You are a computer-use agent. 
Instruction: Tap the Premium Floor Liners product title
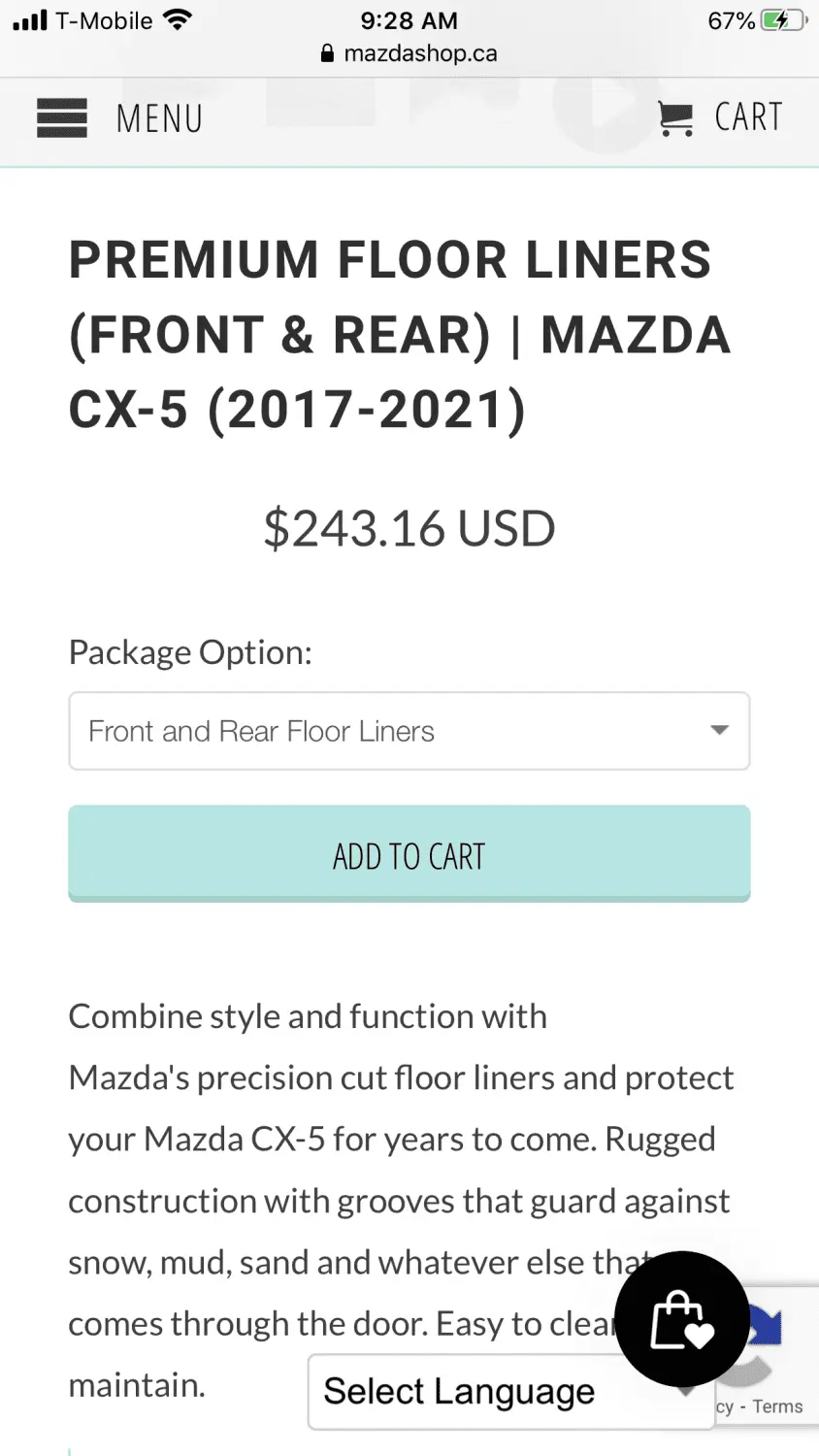tap(400, 334)
